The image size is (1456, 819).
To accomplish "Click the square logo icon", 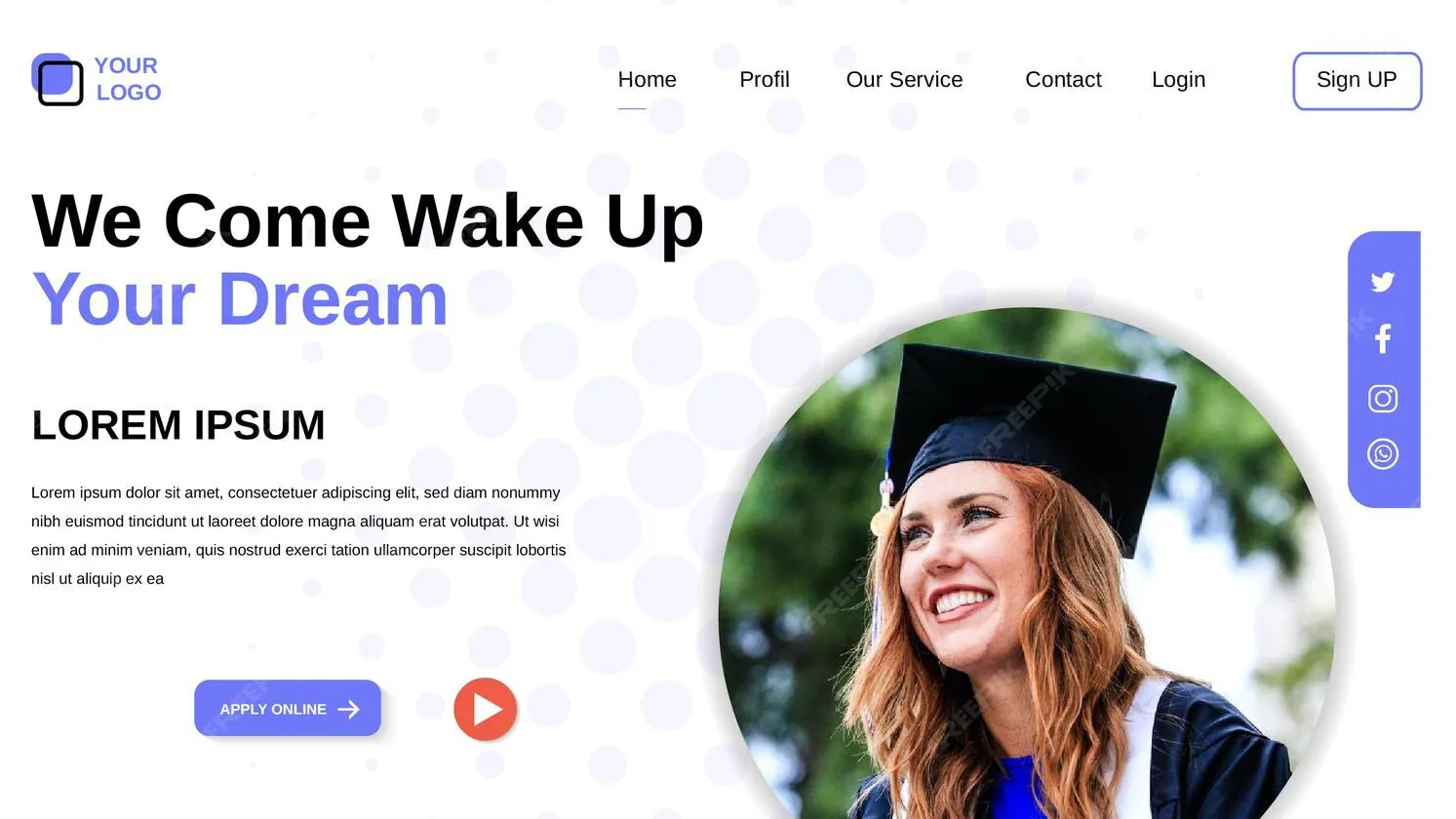I will (58, 79).
